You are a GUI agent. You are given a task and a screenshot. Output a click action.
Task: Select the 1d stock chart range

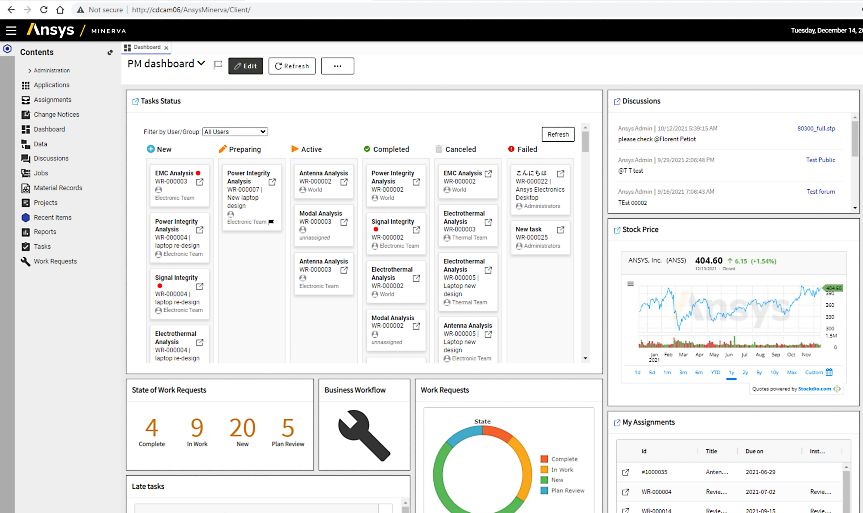coord(637,373)
